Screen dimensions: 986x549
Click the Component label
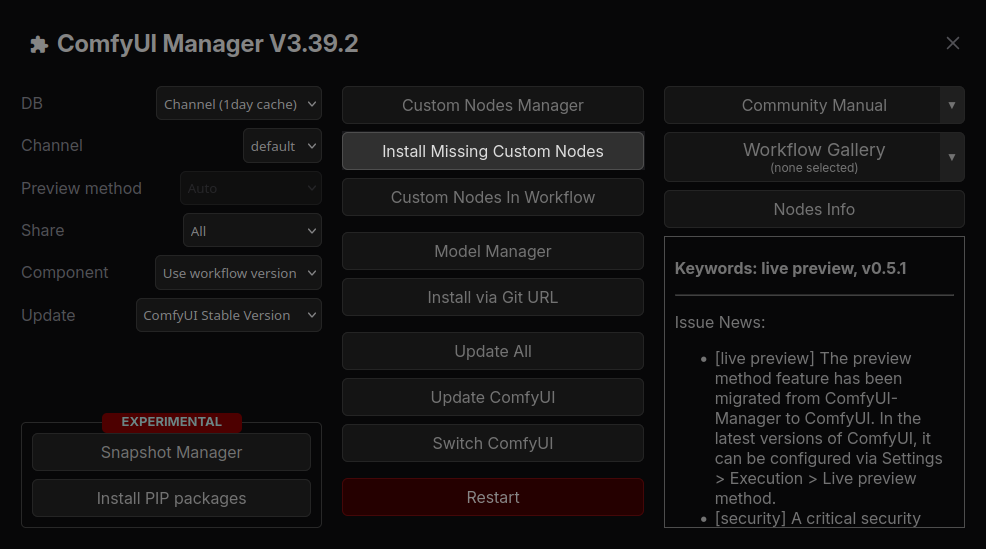[x=65, y=272]
